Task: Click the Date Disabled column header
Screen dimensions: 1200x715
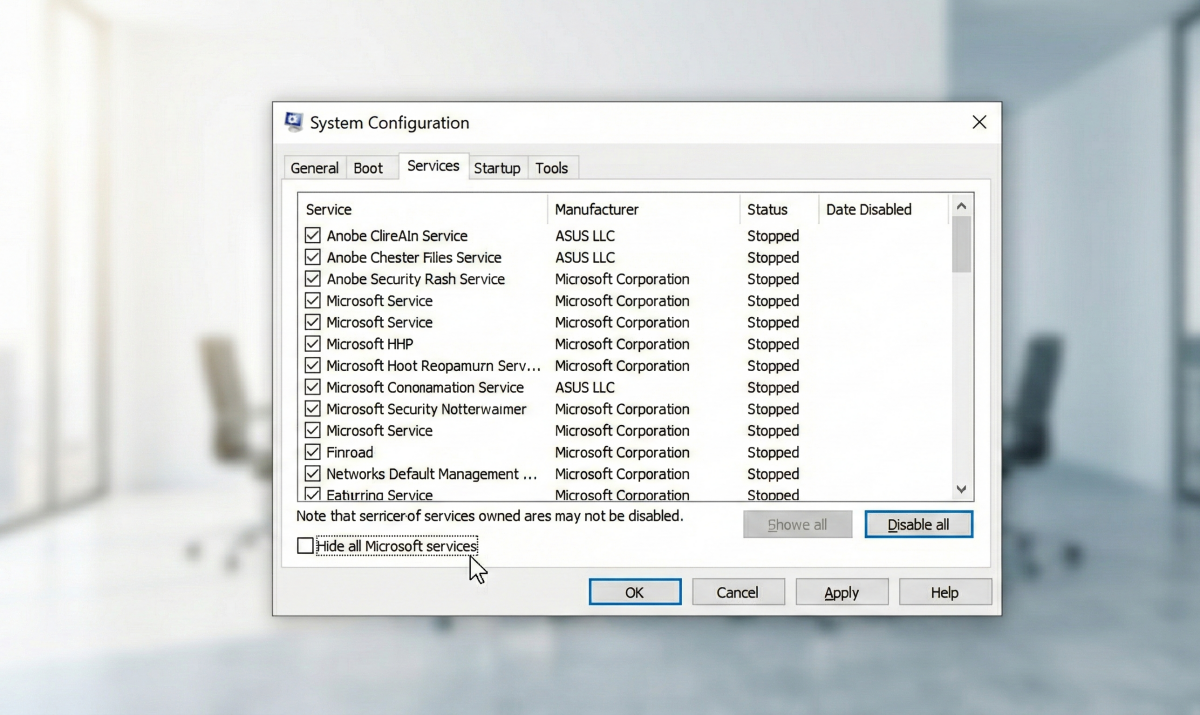Action: pos(883,209)
